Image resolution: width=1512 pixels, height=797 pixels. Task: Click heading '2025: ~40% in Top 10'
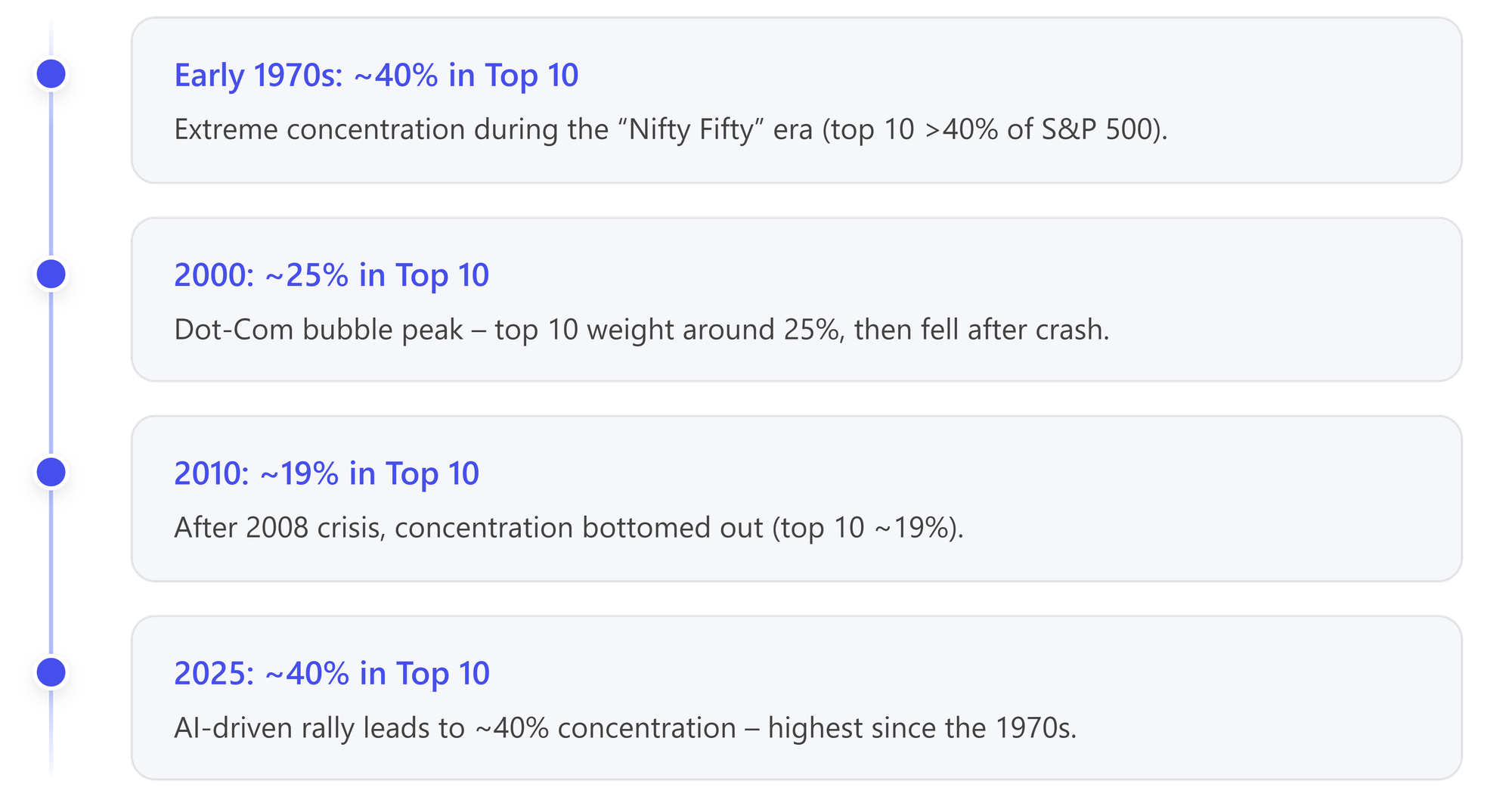coord(331,674)
